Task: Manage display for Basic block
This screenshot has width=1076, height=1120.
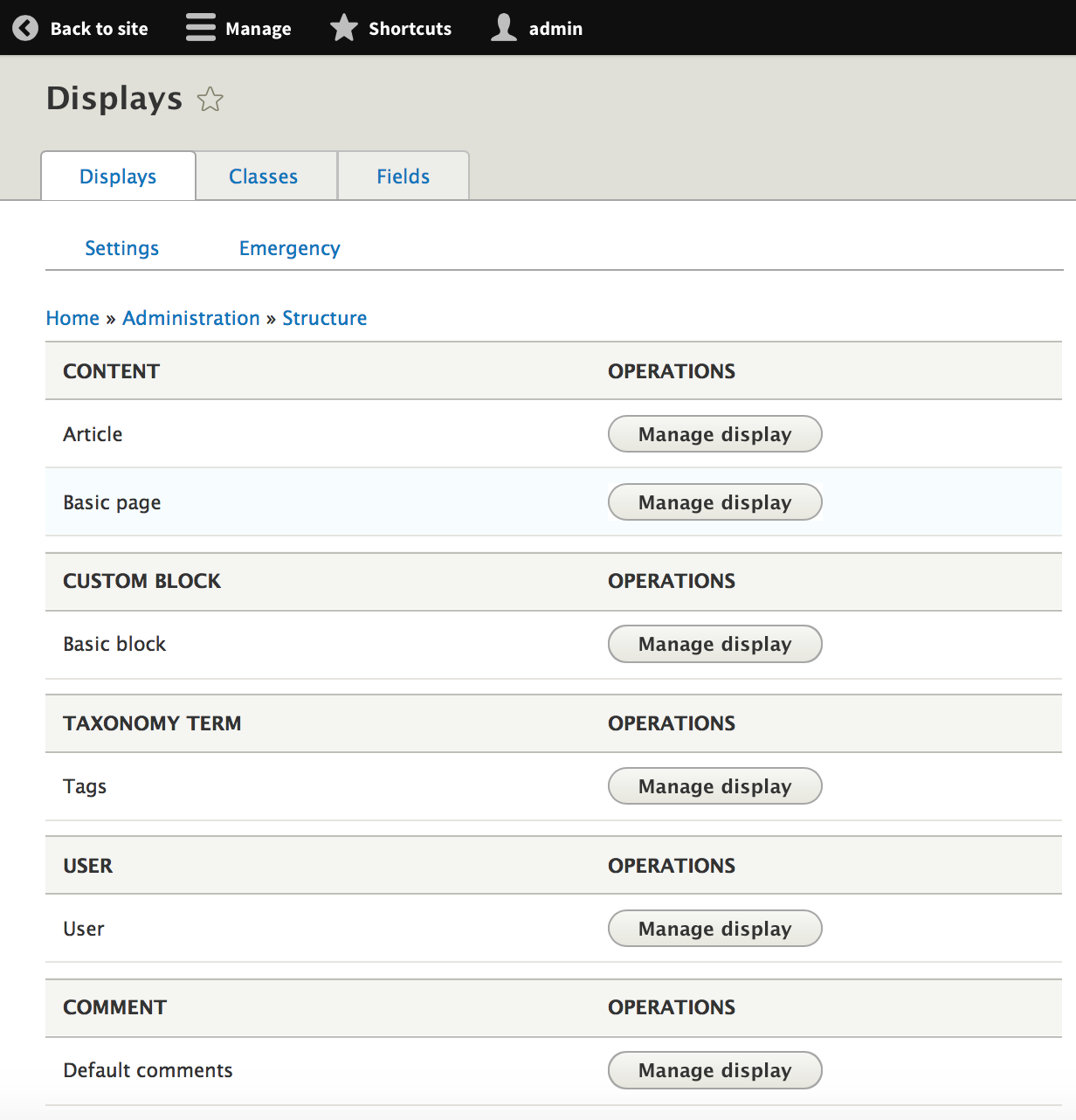Action: coord(715,644)
